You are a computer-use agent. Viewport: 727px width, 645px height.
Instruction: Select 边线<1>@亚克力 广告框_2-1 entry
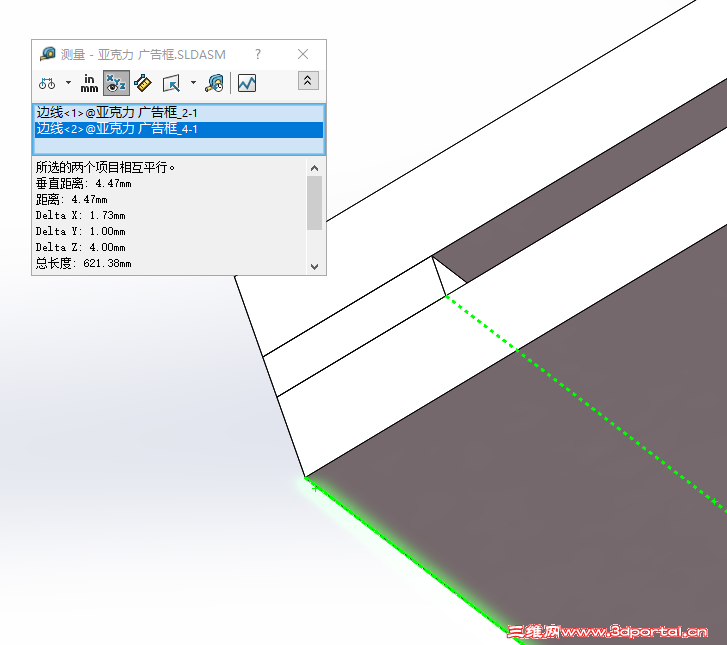pyautogui.click(x=179, y=113)
